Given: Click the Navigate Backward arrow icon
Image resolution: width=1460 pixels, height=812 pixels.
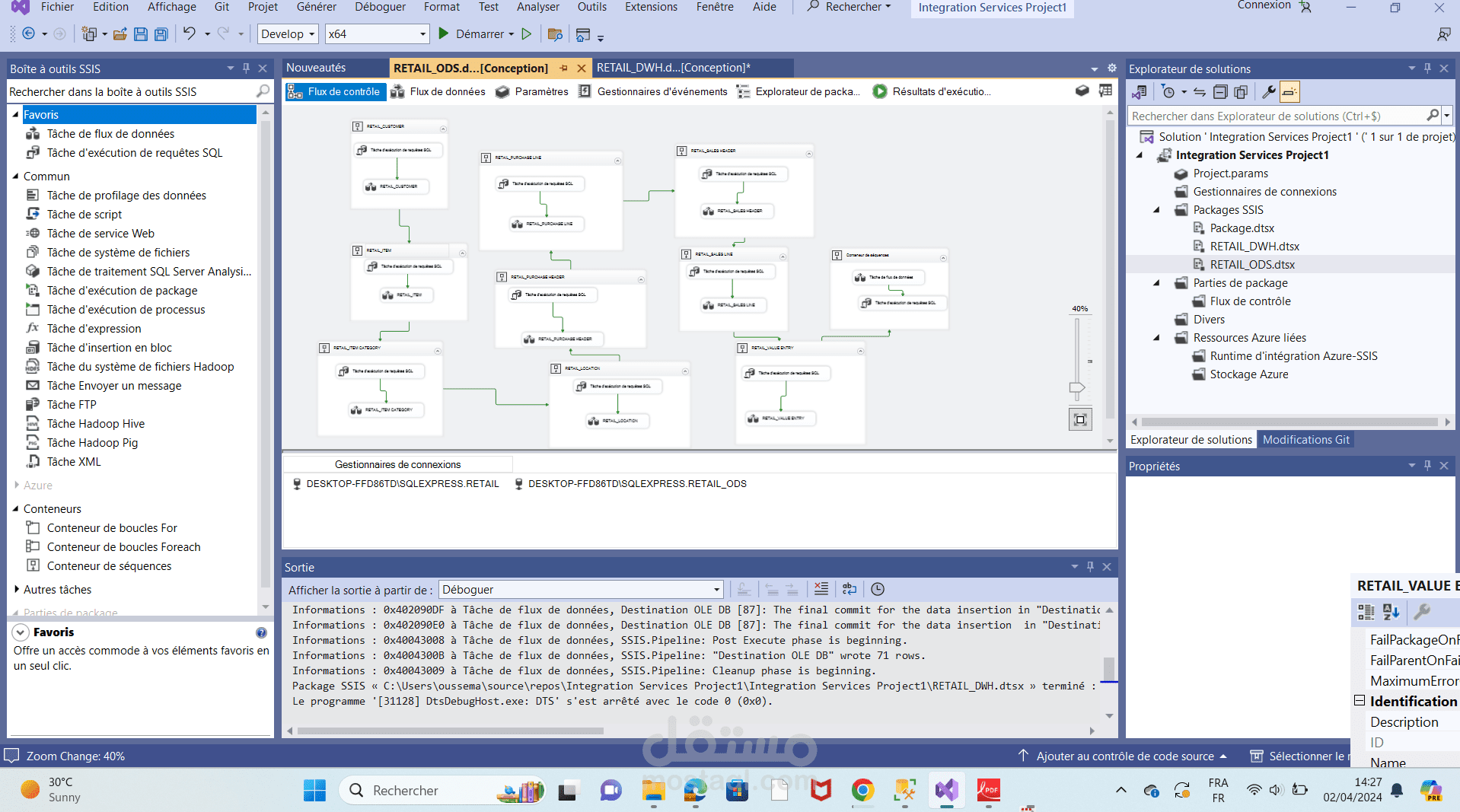Looking at the screenshot, I should [x=29, y=33].
